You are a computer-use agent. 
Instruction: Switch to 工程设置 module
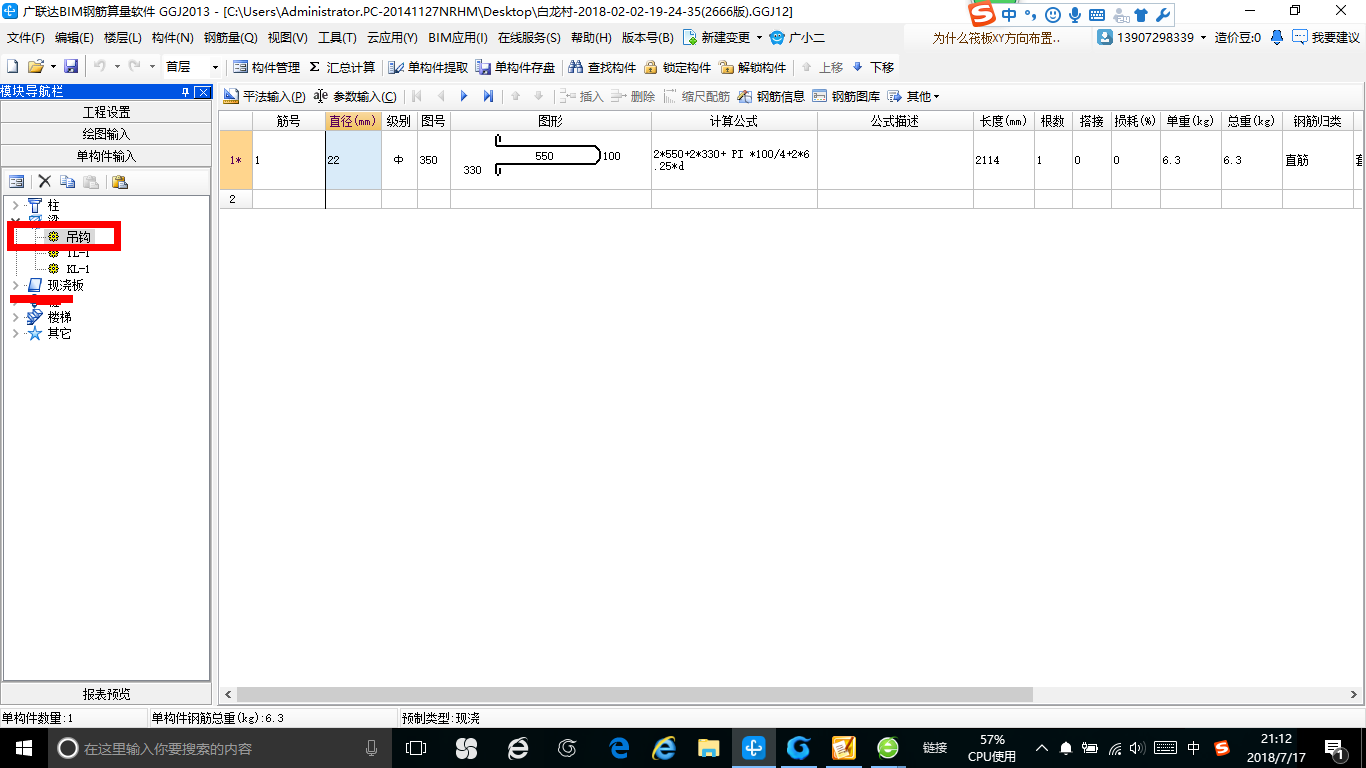coord(107,112)
